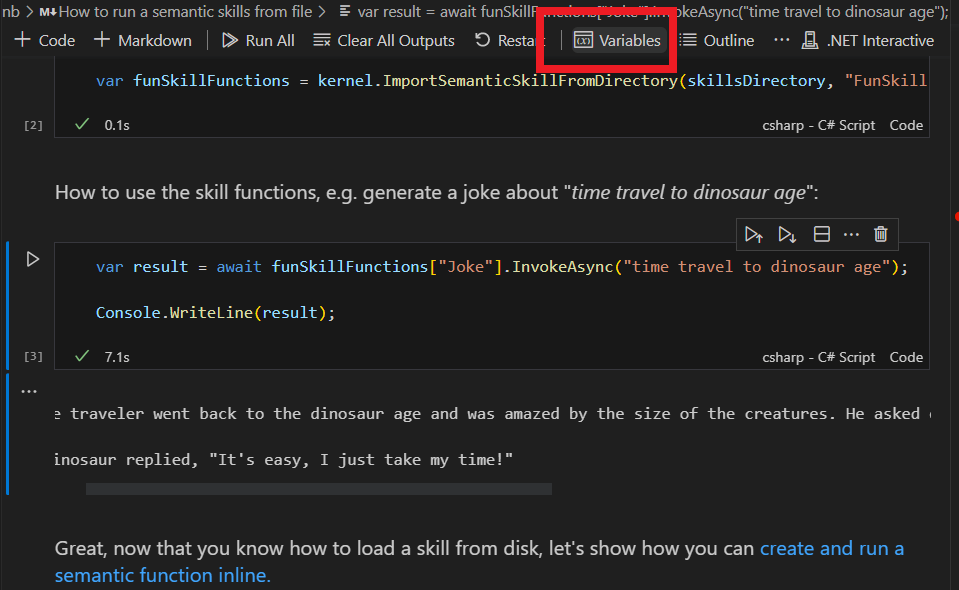Execute cell and below icon
This screenshot has width=959, height=590.
(787, 234)
